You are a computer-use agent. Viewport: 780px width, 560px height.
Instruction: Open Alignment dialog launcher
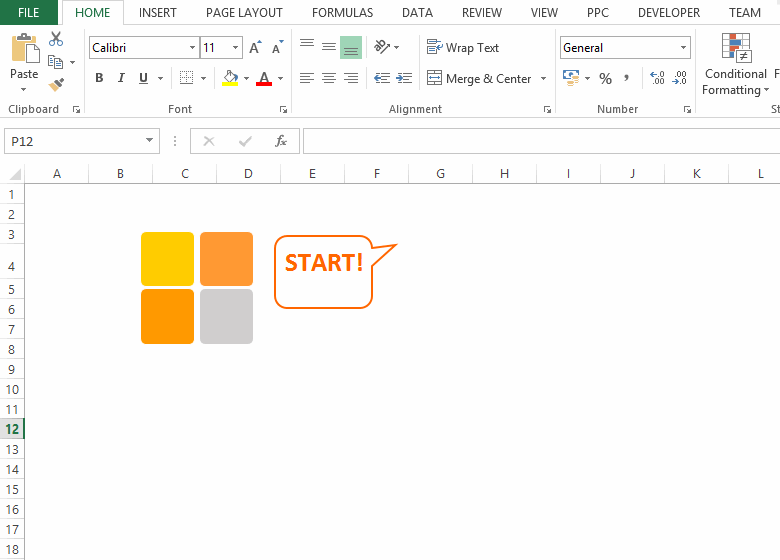(x=547, y=109)
